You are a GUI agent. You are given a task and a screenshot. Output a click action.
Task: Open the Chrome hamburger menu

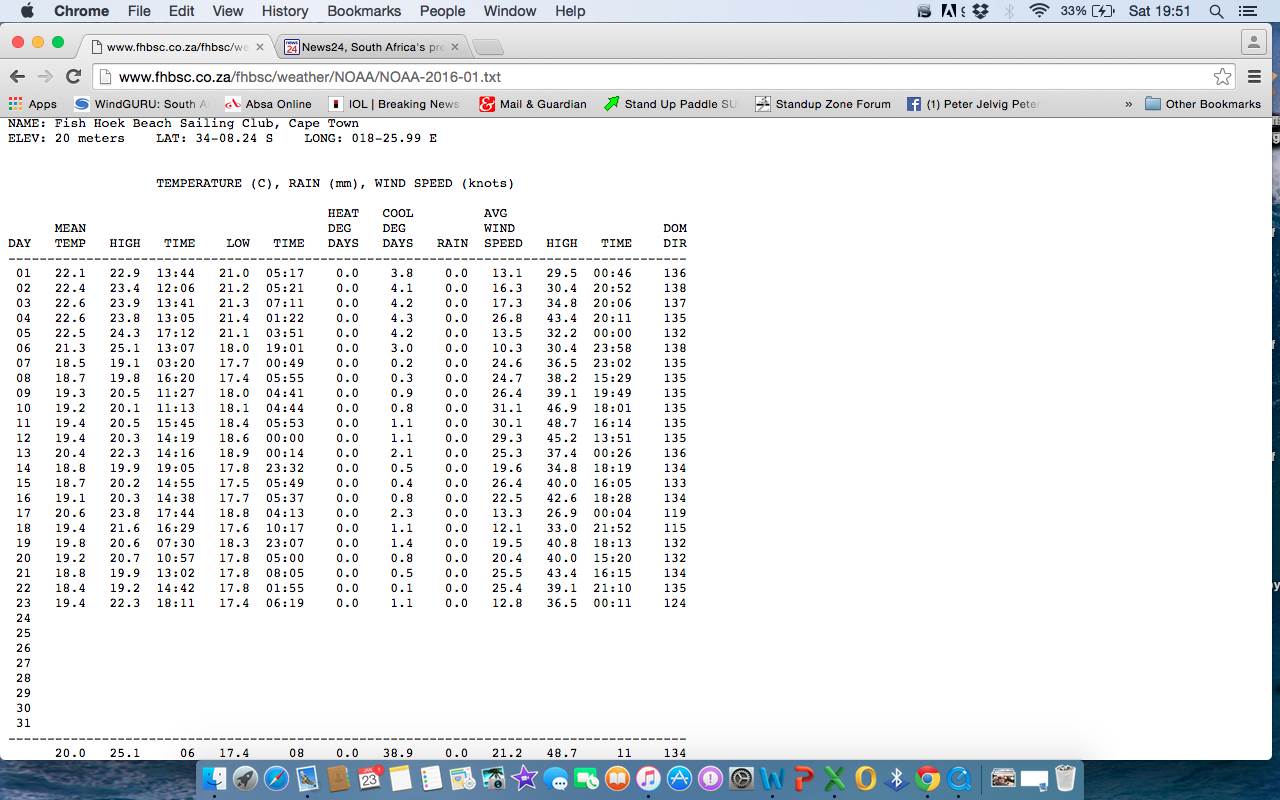coord(1254,77)
